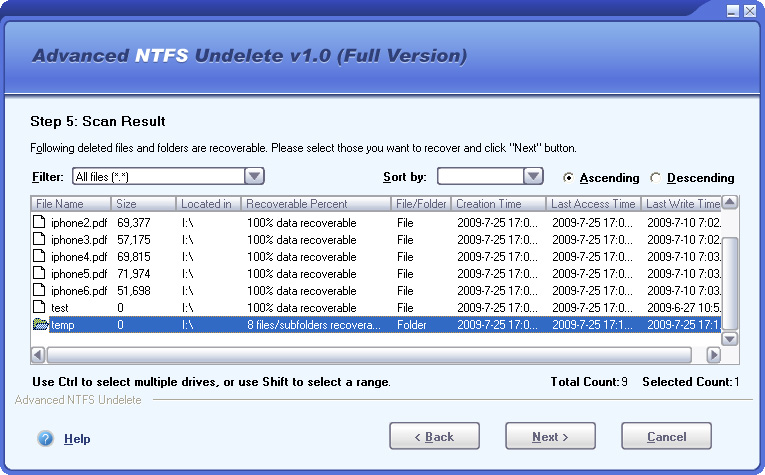Close the Advanced NTFS Undelete window
This screenshot has height=475, width=765.
pos(750,11)
